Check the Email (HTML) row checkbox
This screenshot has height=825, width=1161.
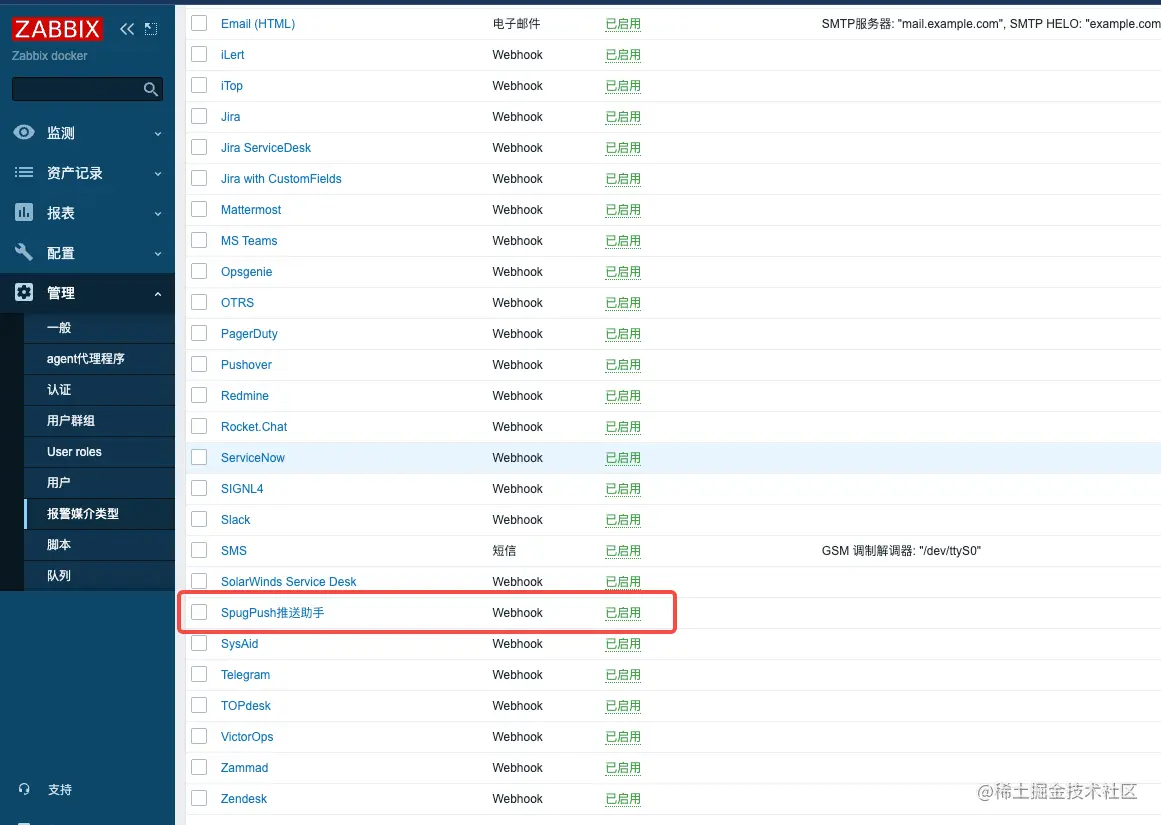click(199, 23)
